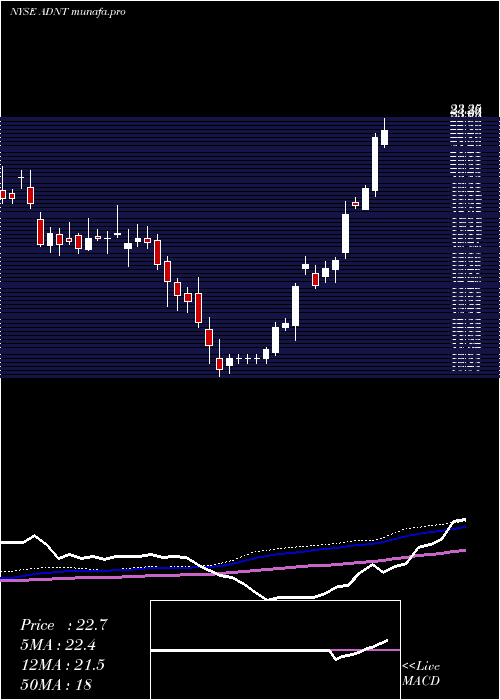The width and height of the screenshot is (500, 700).
Task: Click the Price : 22.7 value
Action: pos(64,625)
